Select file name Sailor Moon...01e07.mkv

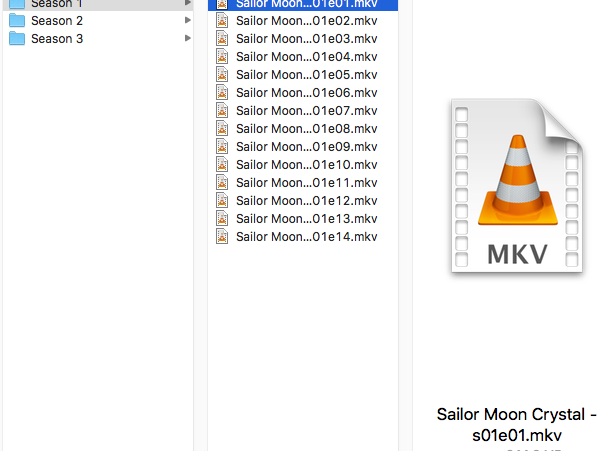tap(307, 110)
